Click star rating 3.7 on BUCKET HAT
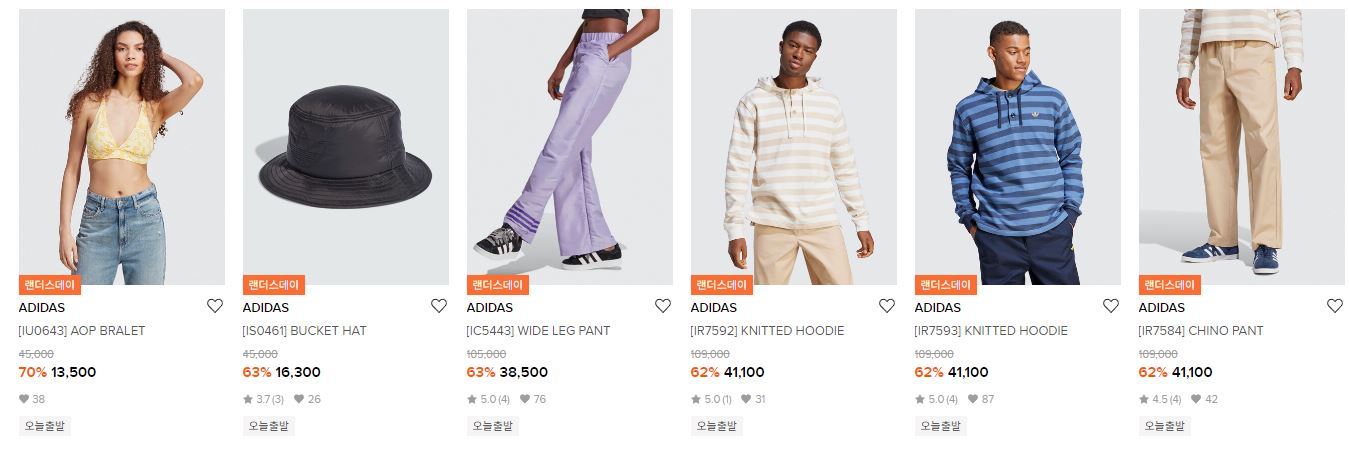Image resolution: width=1349 pixels, height=461 pixels. click(x=264, y=399)
